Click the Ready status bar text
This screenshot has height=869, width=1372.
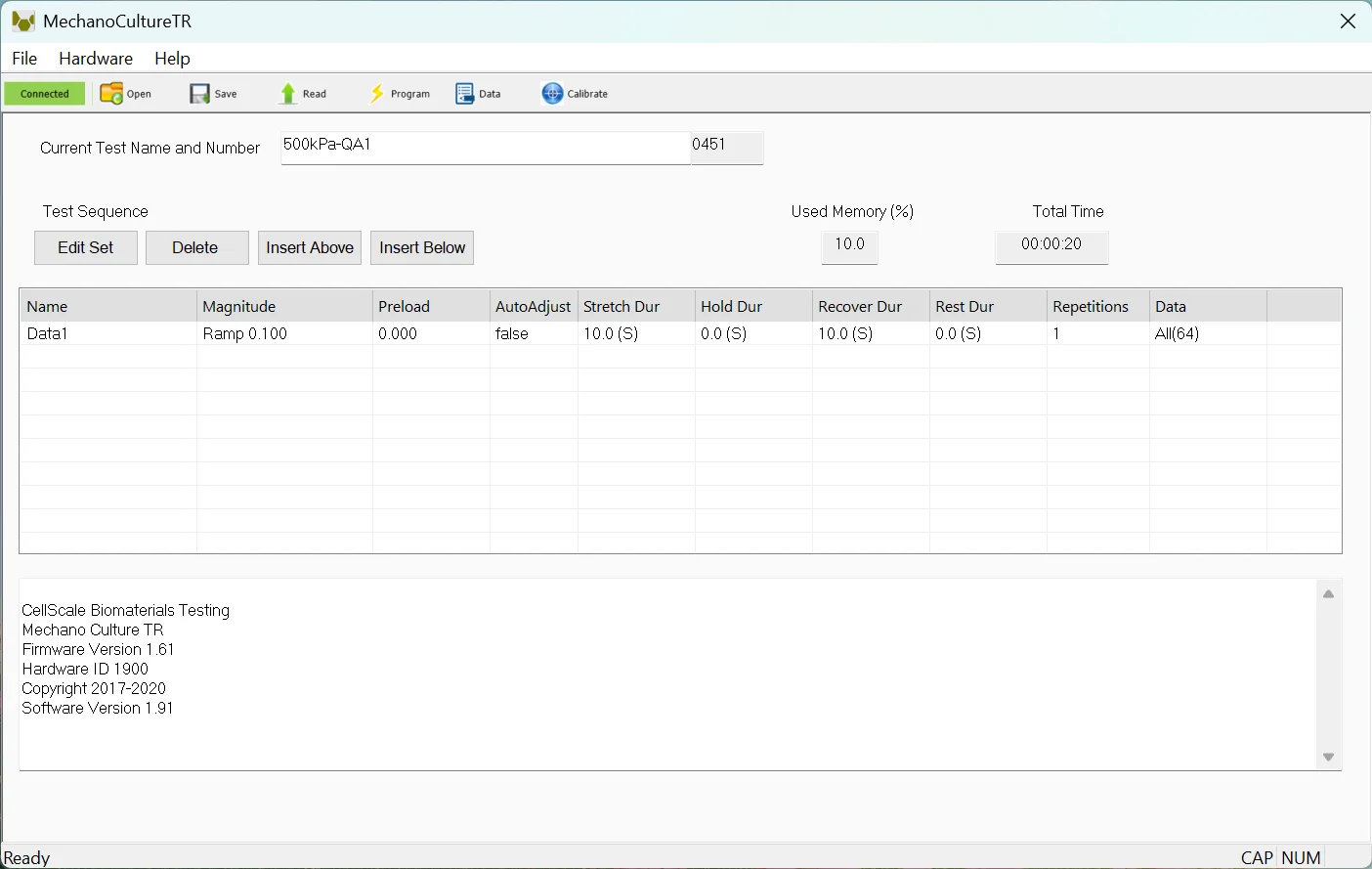point(27,857)
